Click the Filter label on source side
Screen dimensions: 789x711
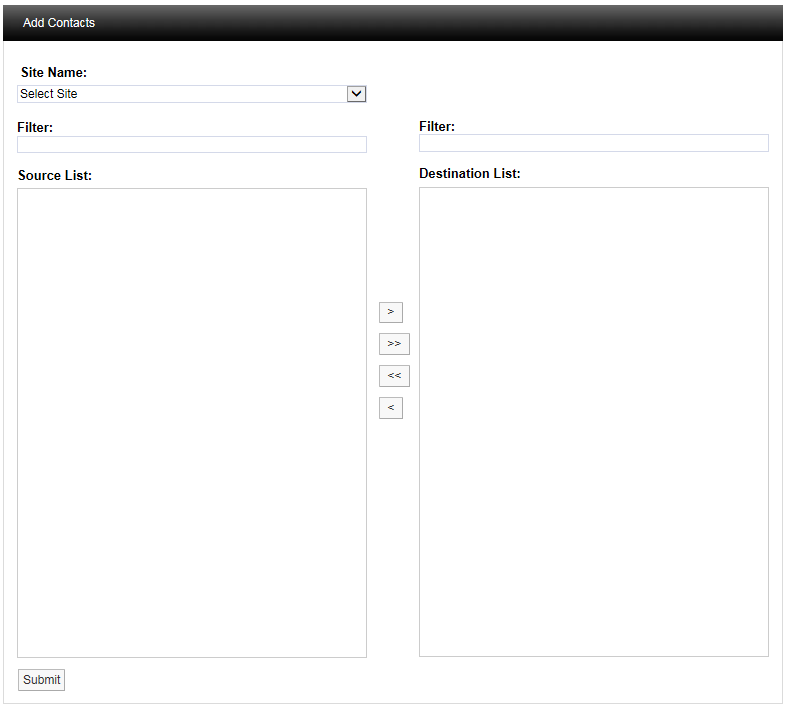pyautogui.click(x=35, y=128)
